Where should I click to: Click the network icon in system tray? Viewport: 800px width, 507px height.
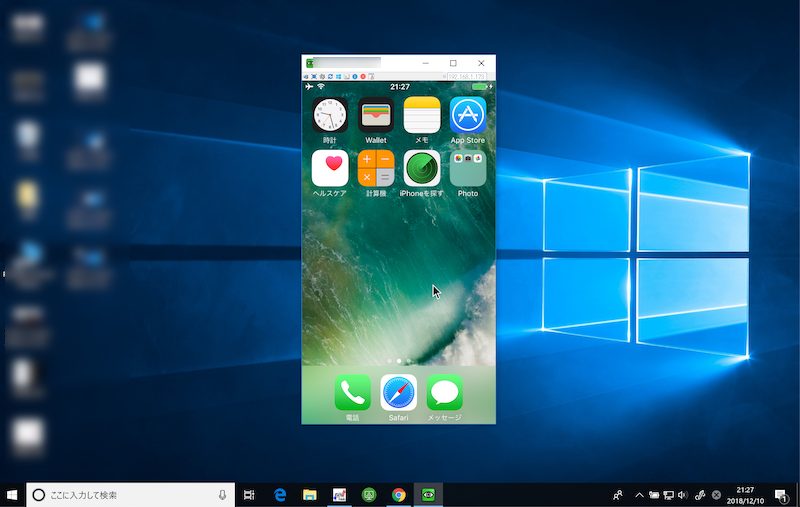[x=668, y=495]
